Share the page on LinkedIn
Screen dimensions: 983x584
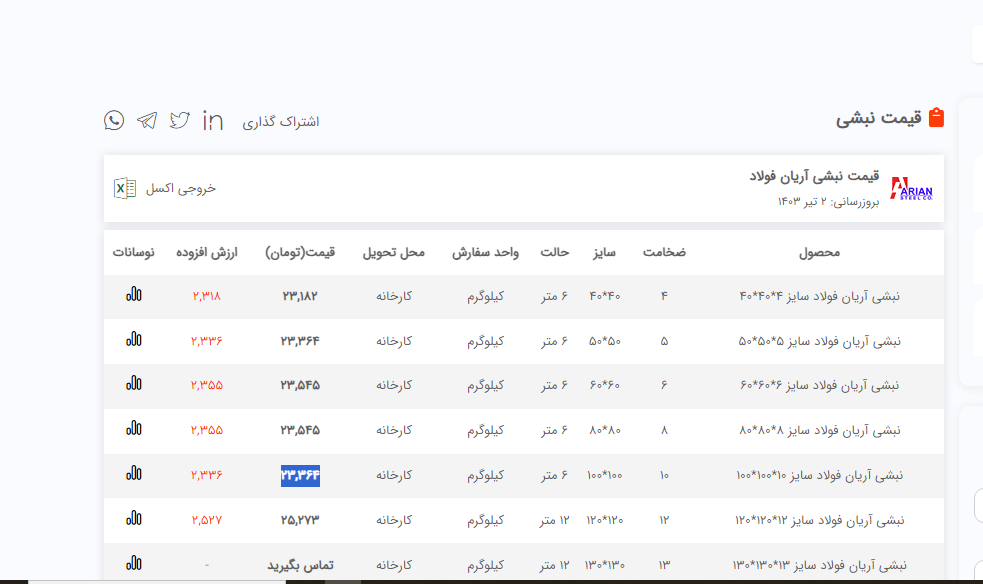[x=213, y=121]
